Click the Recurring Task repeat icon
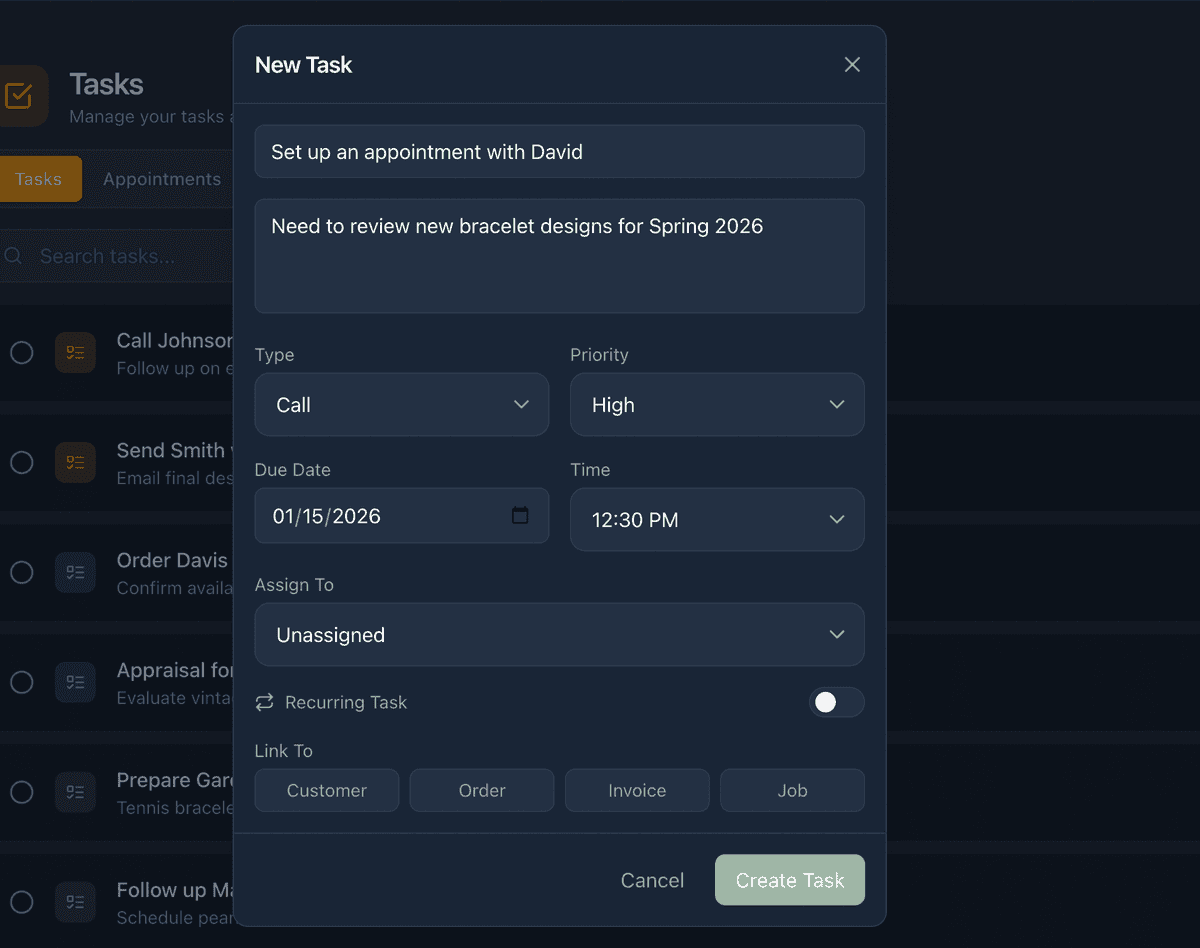Image resolution: width=1200 pixels, height=948 pixels. pos(264,702)
